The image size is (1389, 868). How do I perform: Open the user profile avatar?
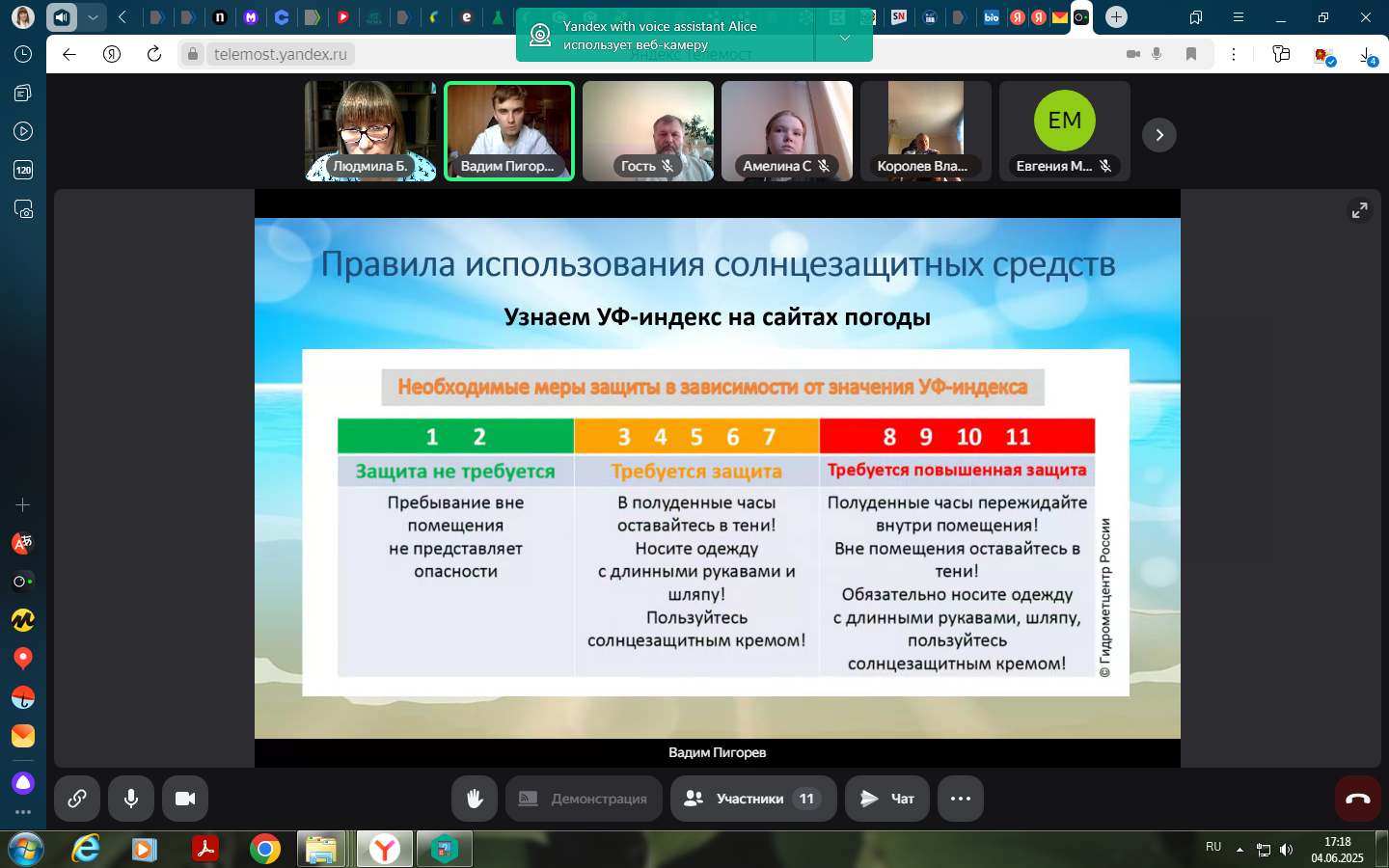tap(23, 17)
